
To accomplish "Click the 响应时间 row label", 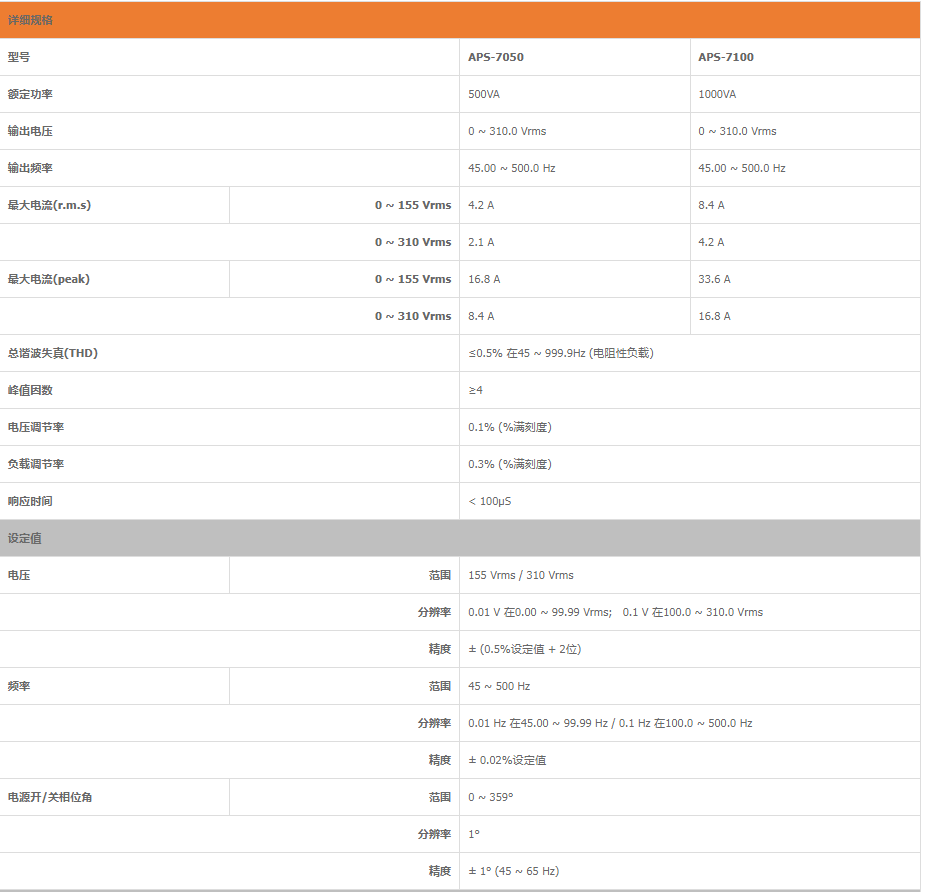I will [30, 501].
